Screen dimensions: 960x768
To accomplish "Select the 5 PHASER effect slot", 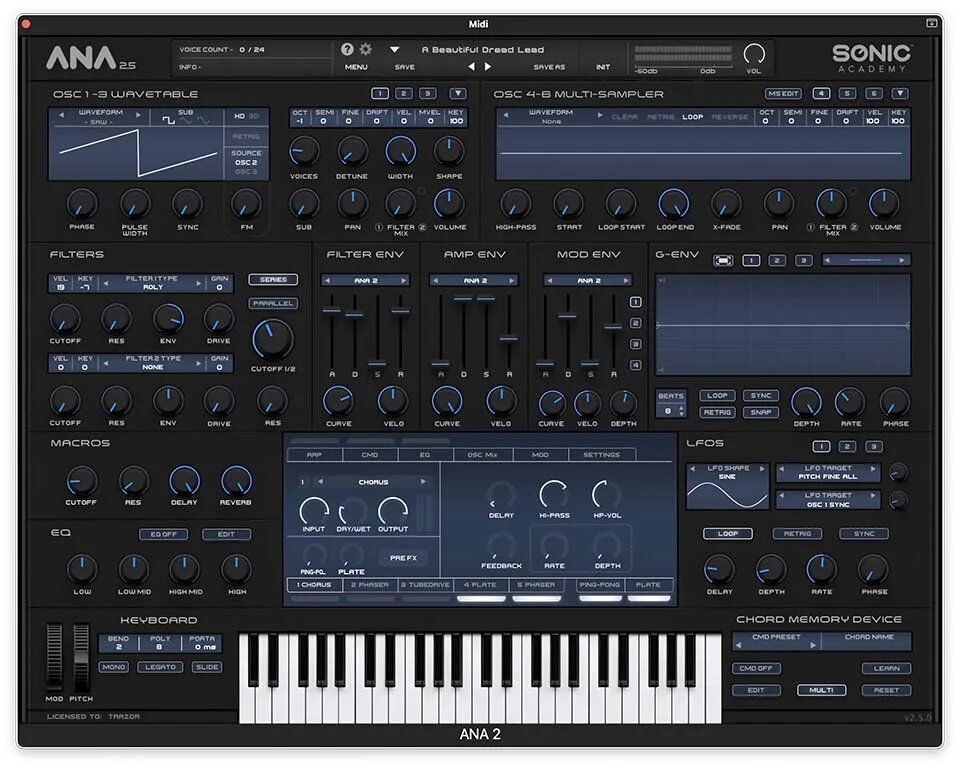I will [x=536, y=585].
